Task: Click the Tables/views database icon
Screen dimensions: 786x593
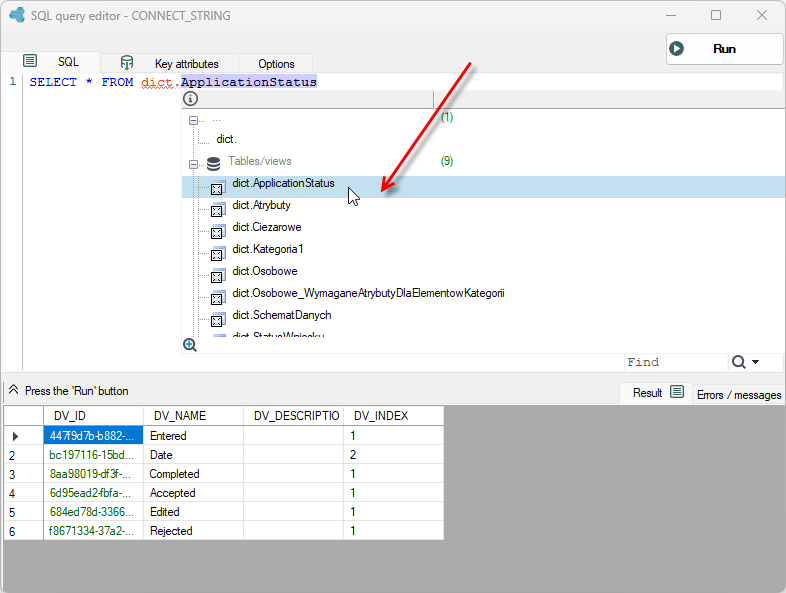Action: point(214,163)
